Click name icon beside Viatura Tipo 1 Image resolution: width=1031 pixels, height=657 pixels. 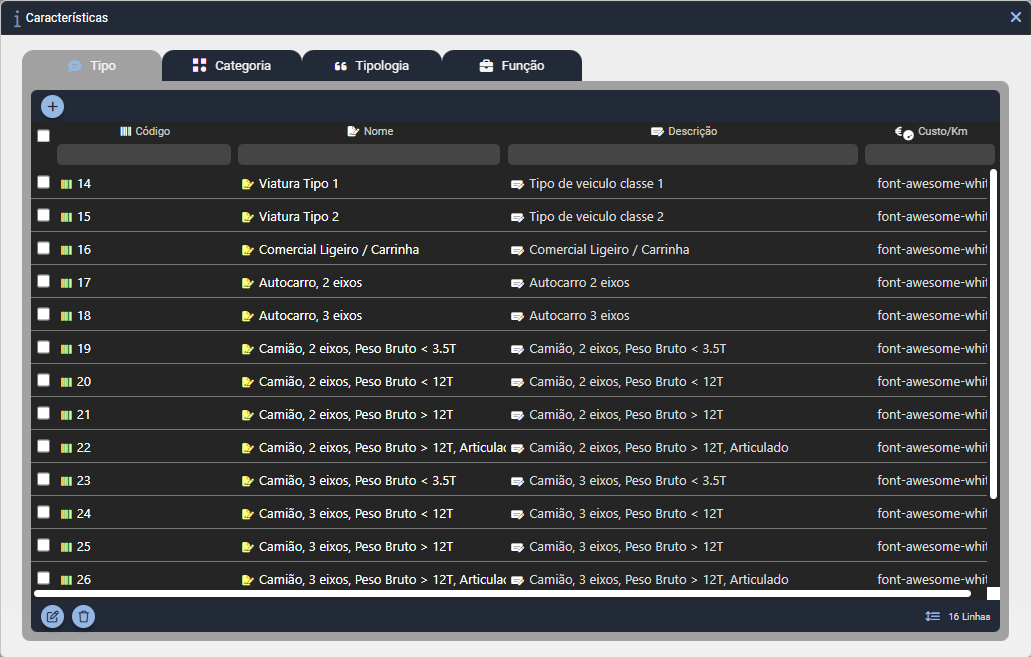(x=247, y=184)
